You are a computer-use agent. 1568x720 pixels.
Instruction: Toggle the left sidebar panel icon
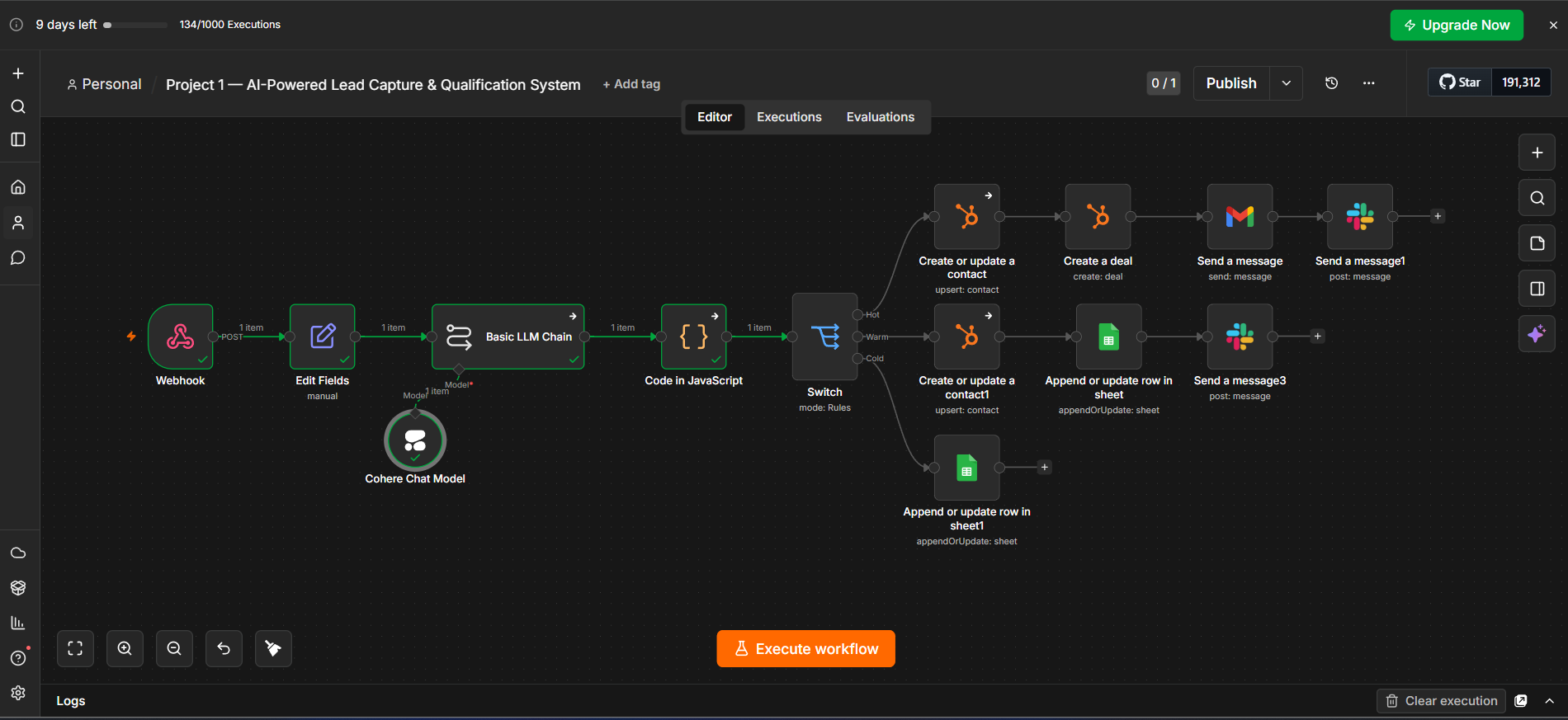[18, 139]
